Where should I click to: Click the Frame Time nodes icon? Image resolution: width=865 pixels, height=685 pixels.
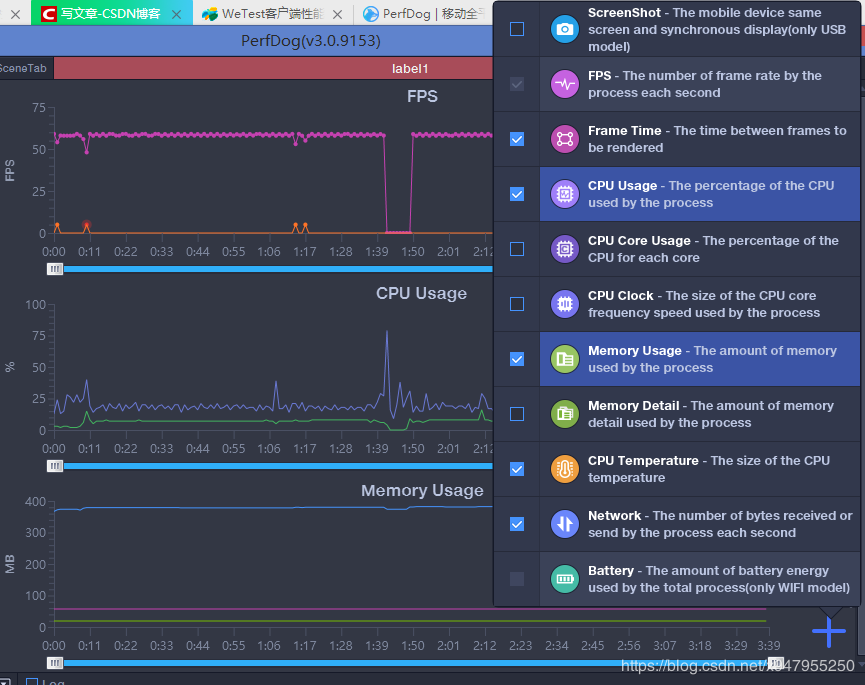(565, 139)
